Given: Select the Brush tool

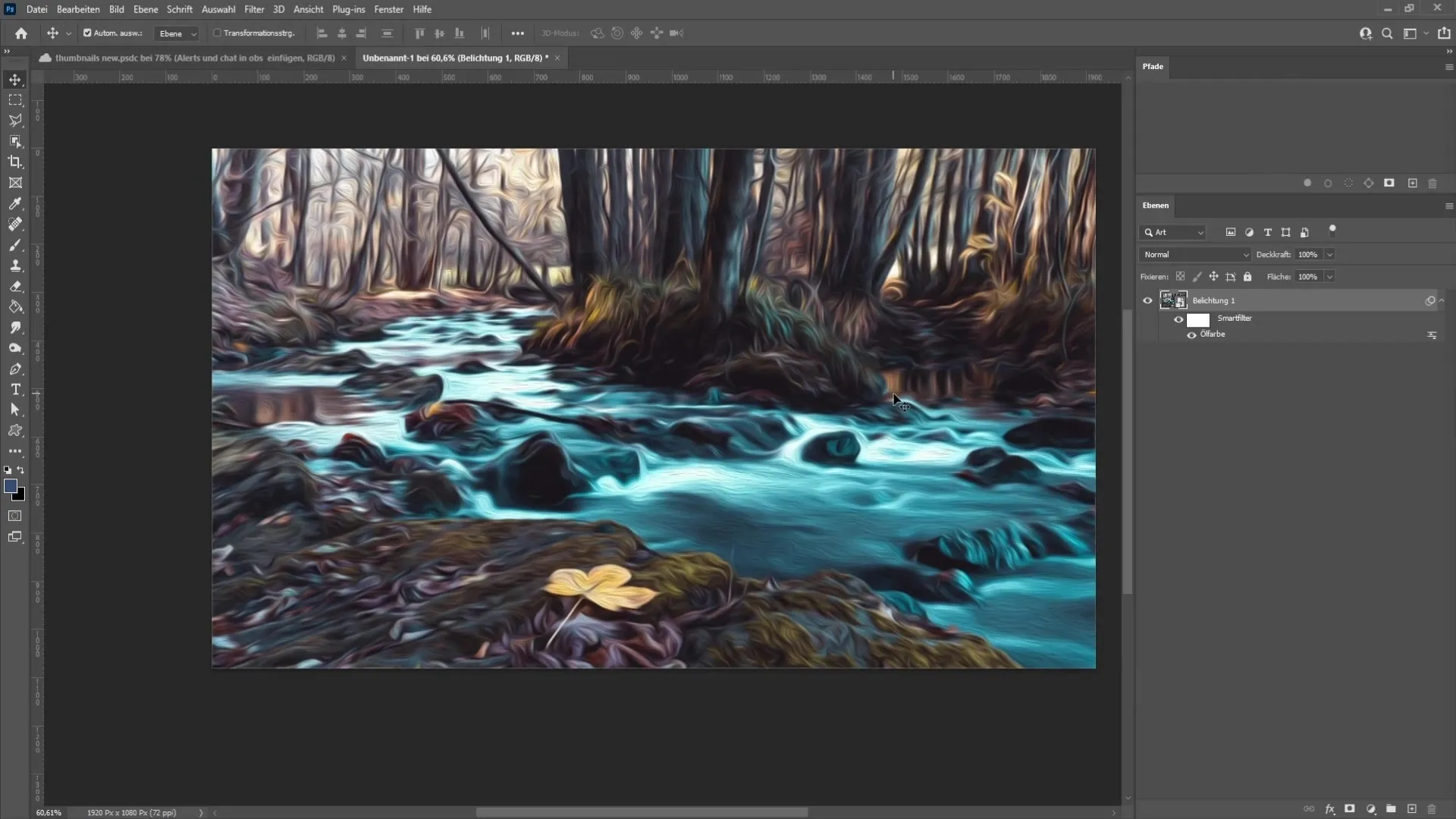Looking at the screenshot, I should (15, 245).
